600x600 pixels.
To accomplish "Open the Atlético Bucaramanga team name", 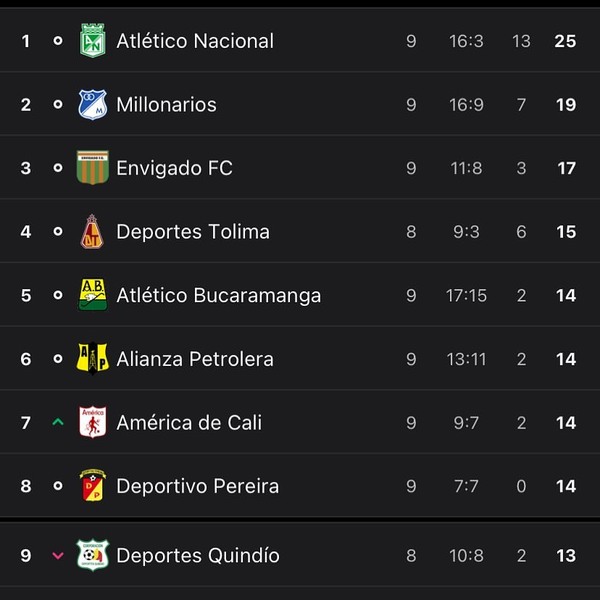I will point(218,295).
